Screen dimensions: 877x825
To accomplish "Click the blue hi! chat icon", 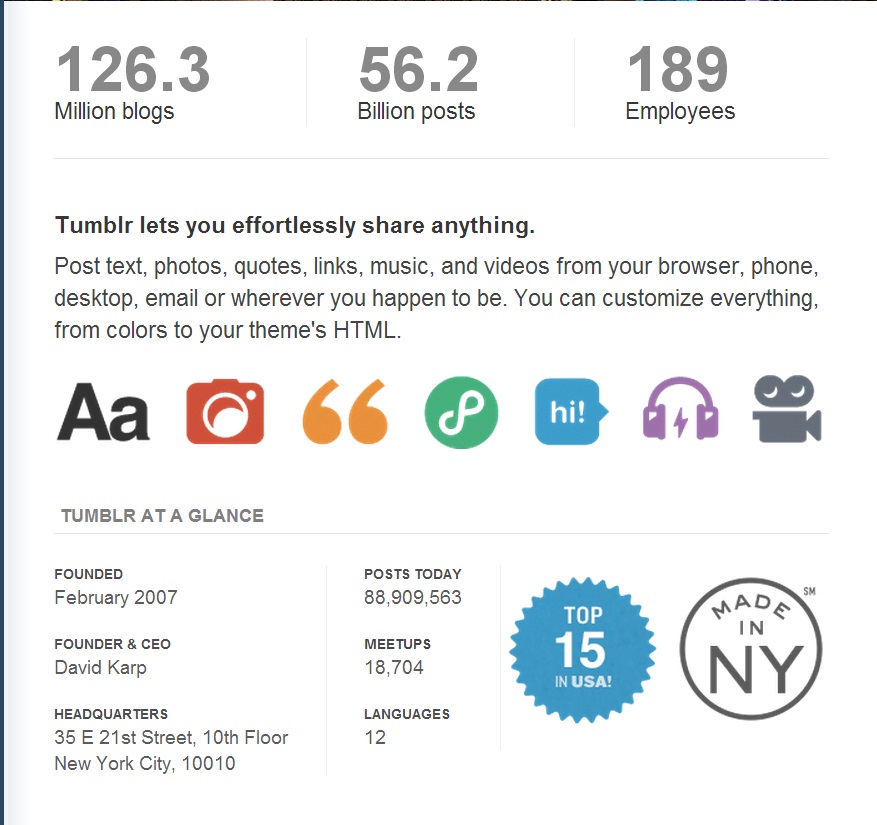I will (x=571, y=412).
